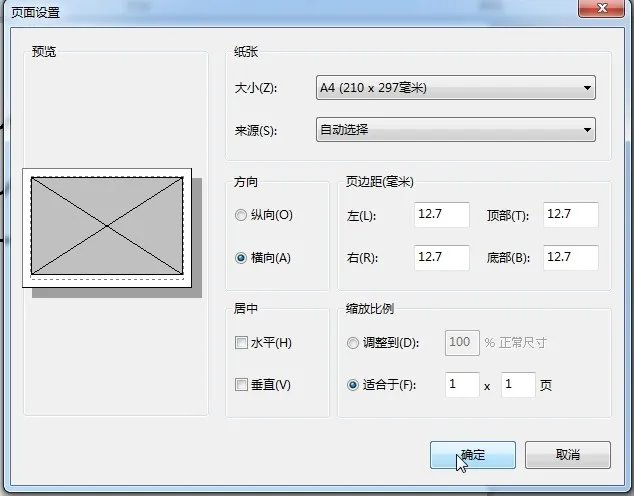Click the fit-to pages tall field

coord(518,384)
